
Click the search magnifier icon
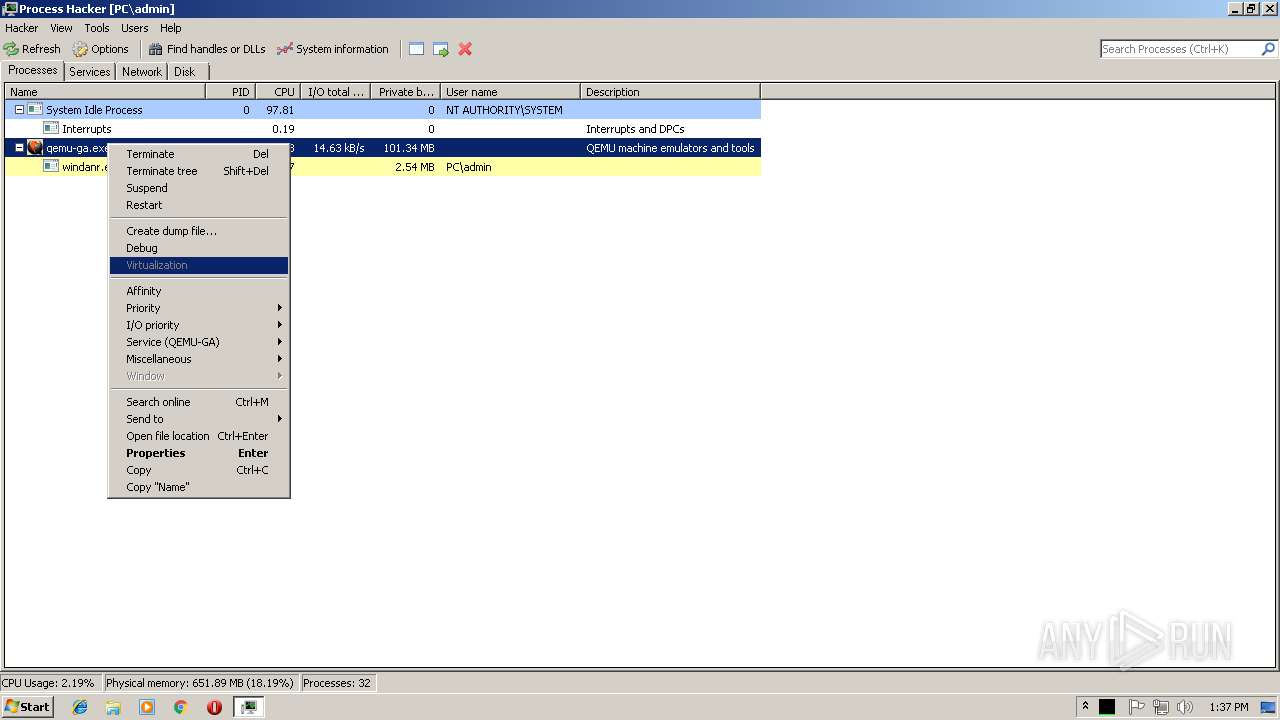pos(1269,49)
